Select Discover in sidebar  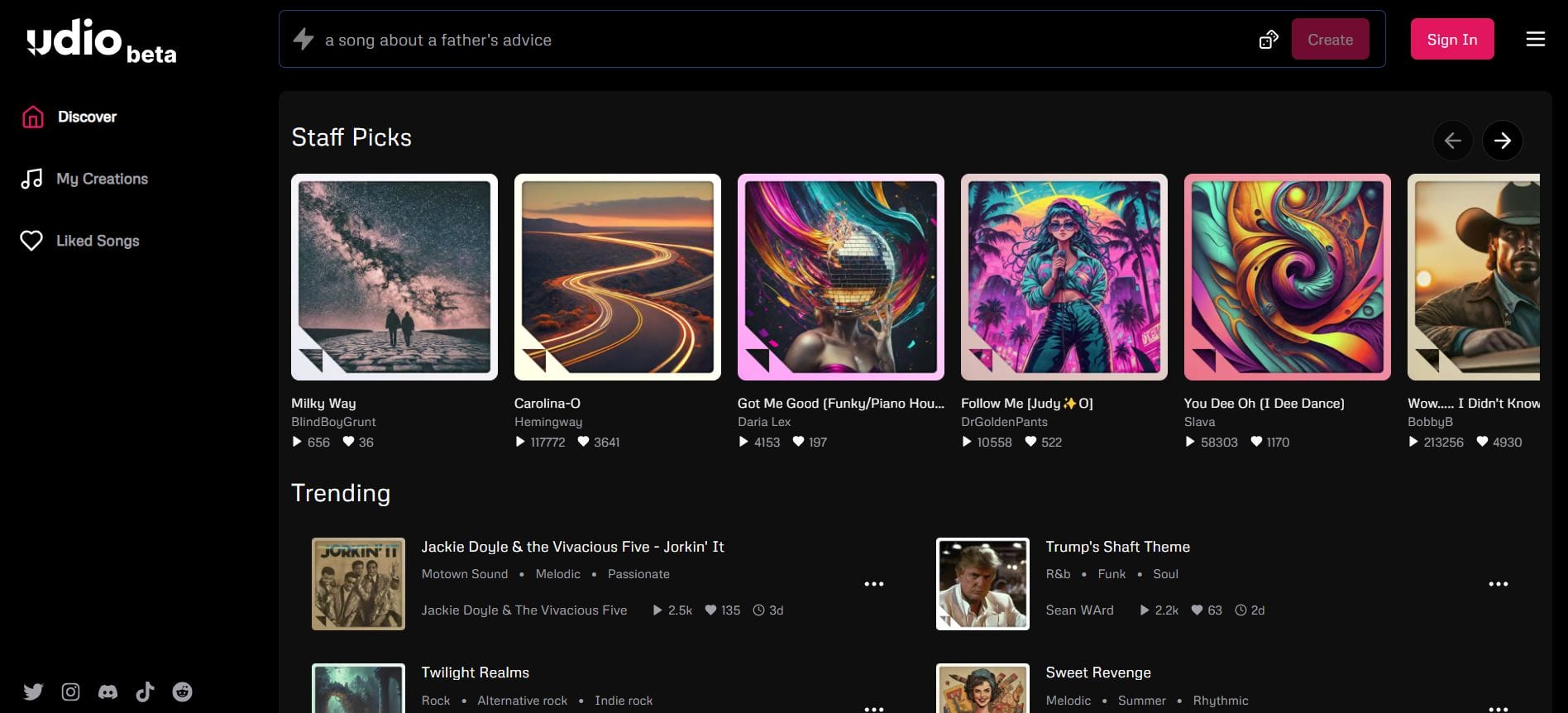pyautogui.click(x=87, y=117)
